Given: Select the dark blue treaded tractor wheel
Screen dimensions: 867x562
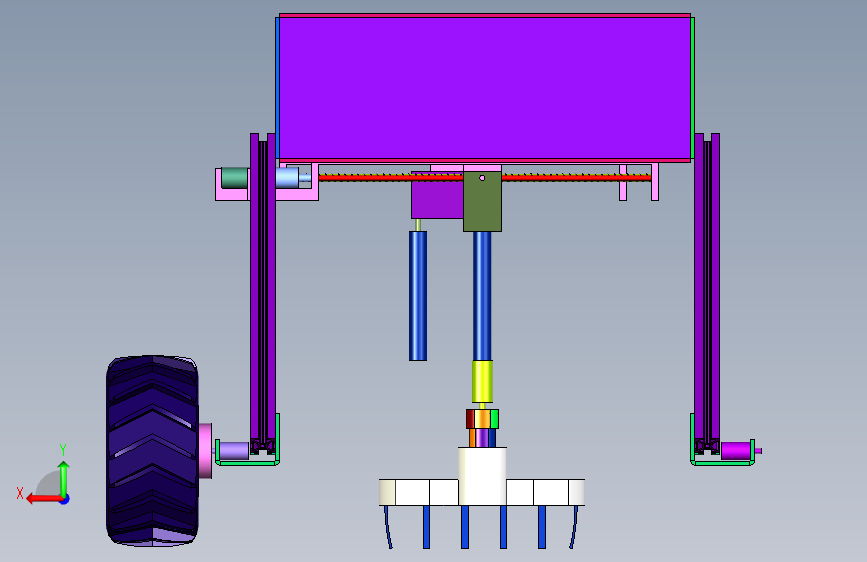Looking at the screenshot, I should click(x=152, y=451).
